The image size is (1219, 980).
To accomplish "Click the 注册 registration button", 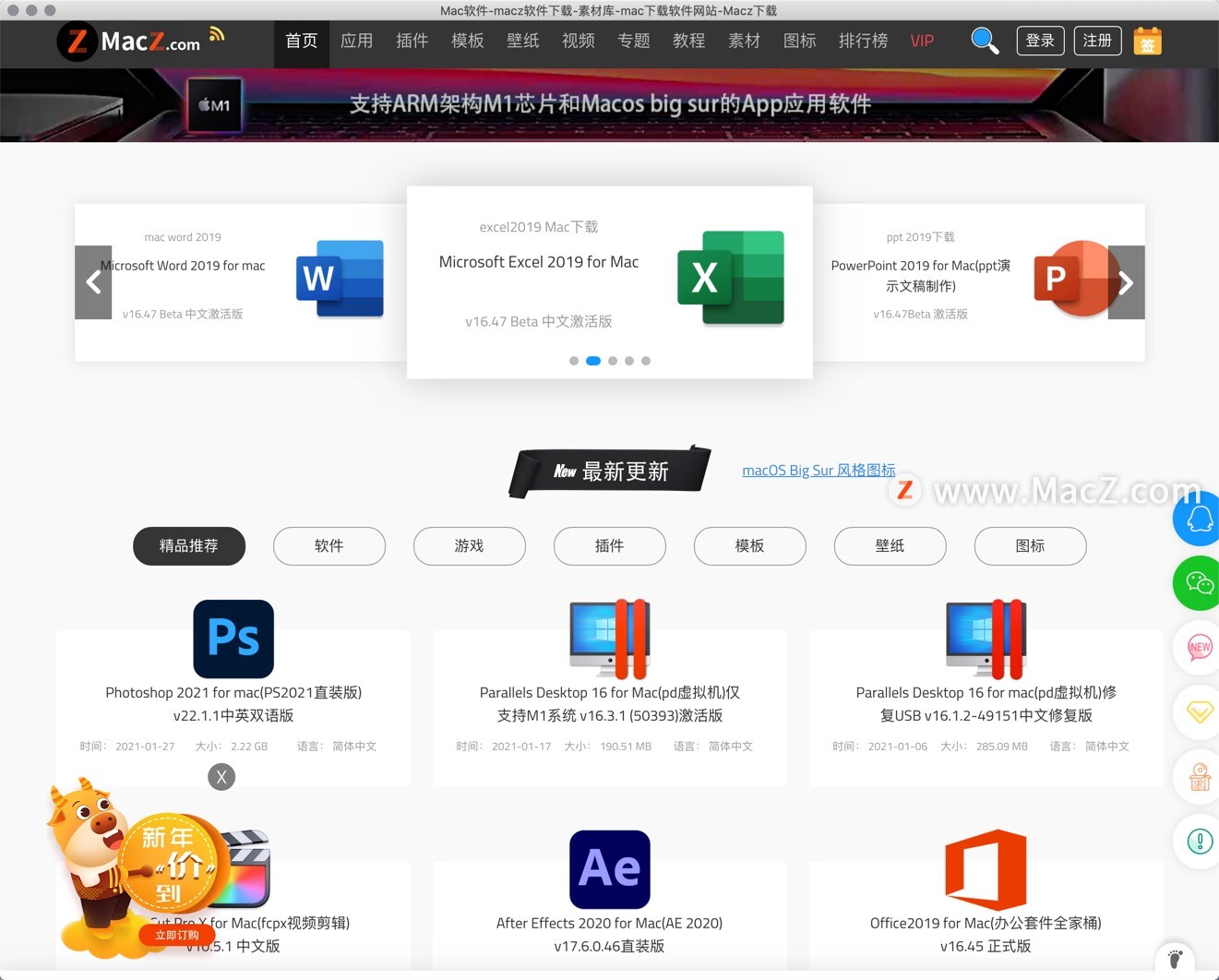I will [x=1097, y=41].
